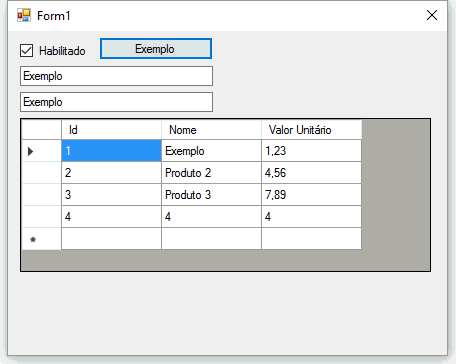Select the Produto 2 cell
Screen dimensions: 456x364
click(211, 173)
